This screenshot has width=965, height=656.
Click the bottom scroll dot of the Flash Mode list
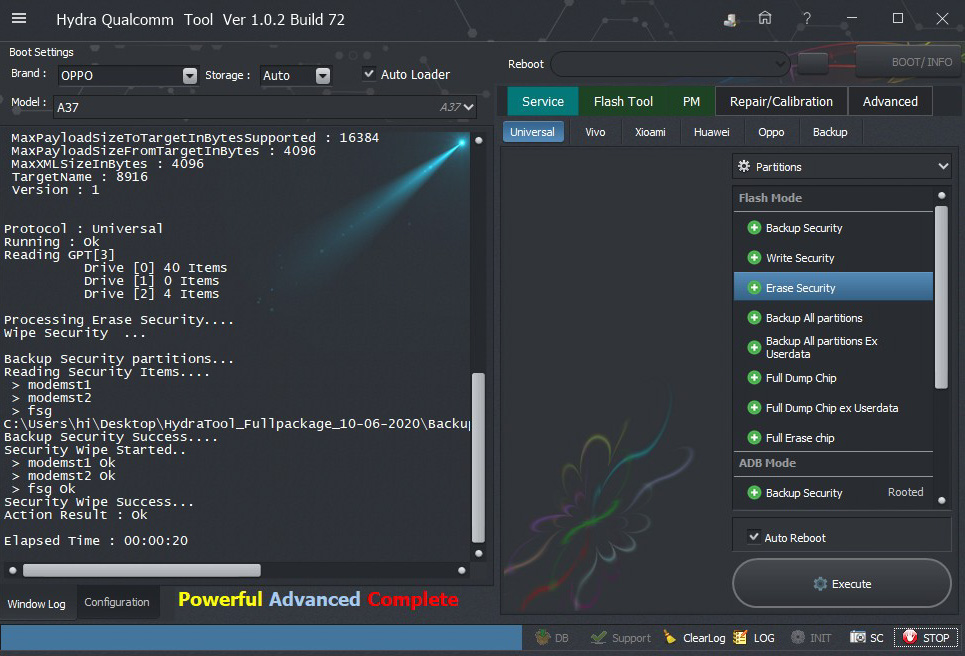pyautogui.click(x=942, y=500)
